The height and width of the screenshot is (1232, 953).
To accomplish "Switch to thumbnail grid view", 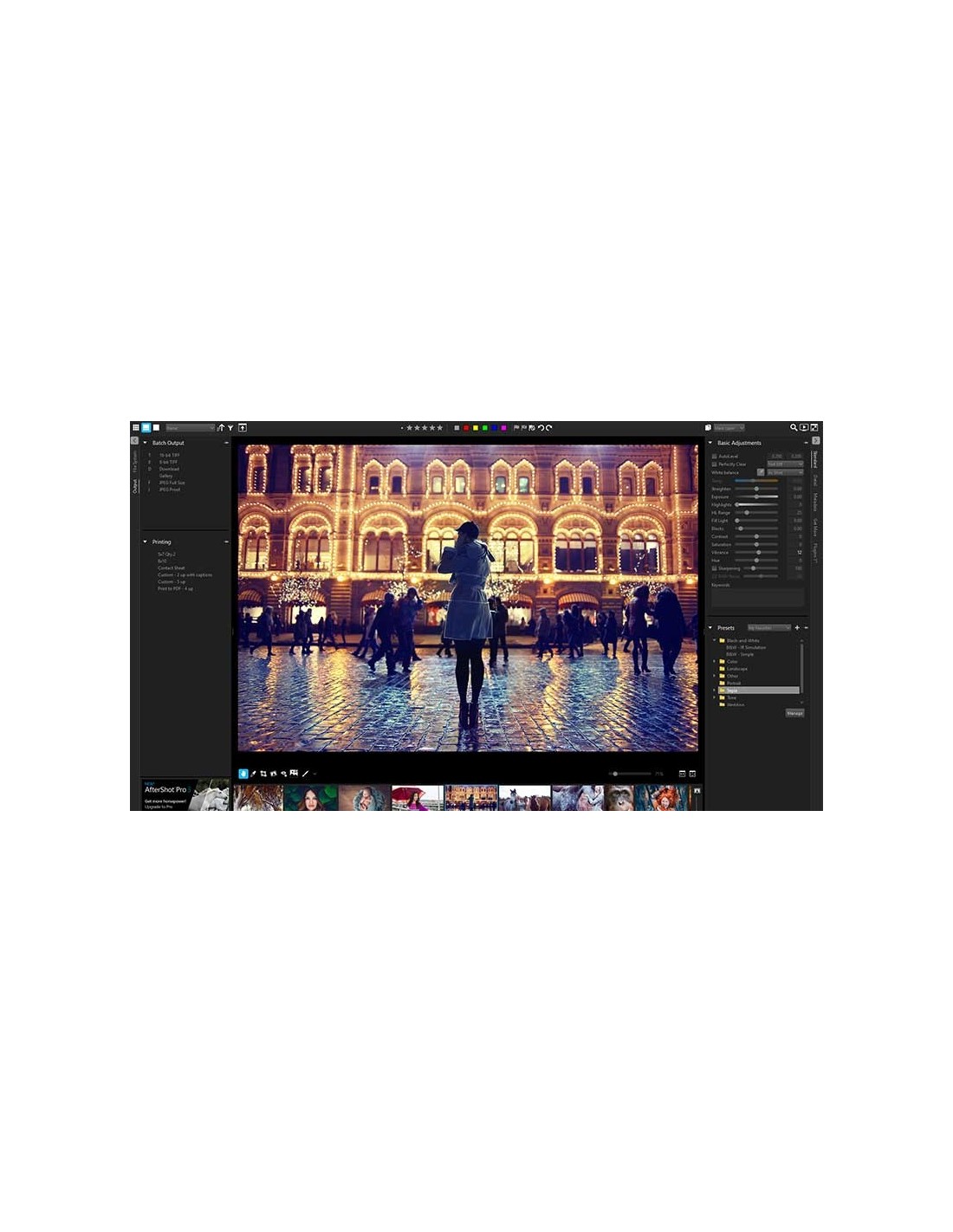I will click(136, 427).
